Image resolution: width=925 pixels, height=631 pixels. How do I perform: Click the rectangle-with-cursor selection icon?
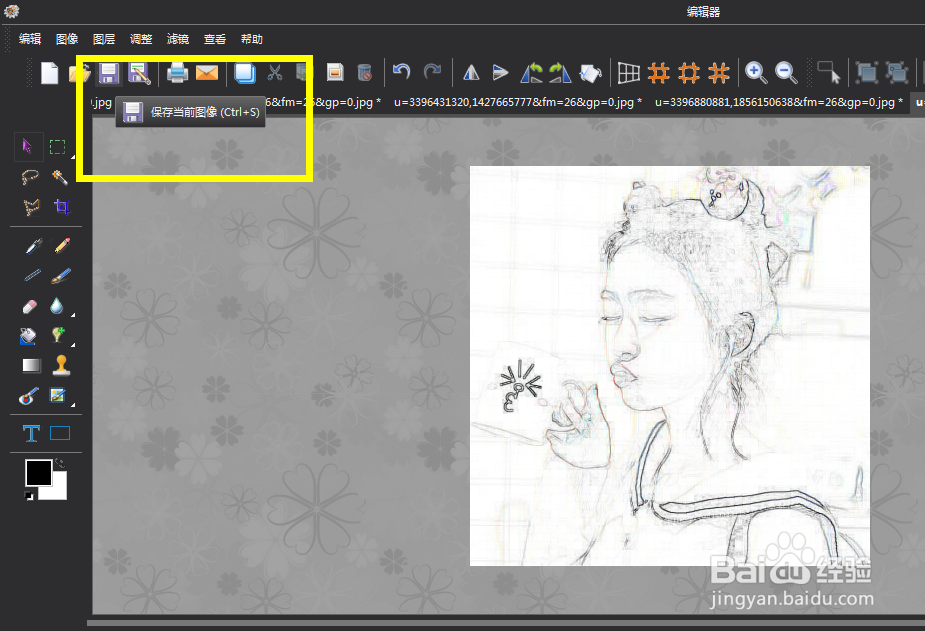pos(829,73)
